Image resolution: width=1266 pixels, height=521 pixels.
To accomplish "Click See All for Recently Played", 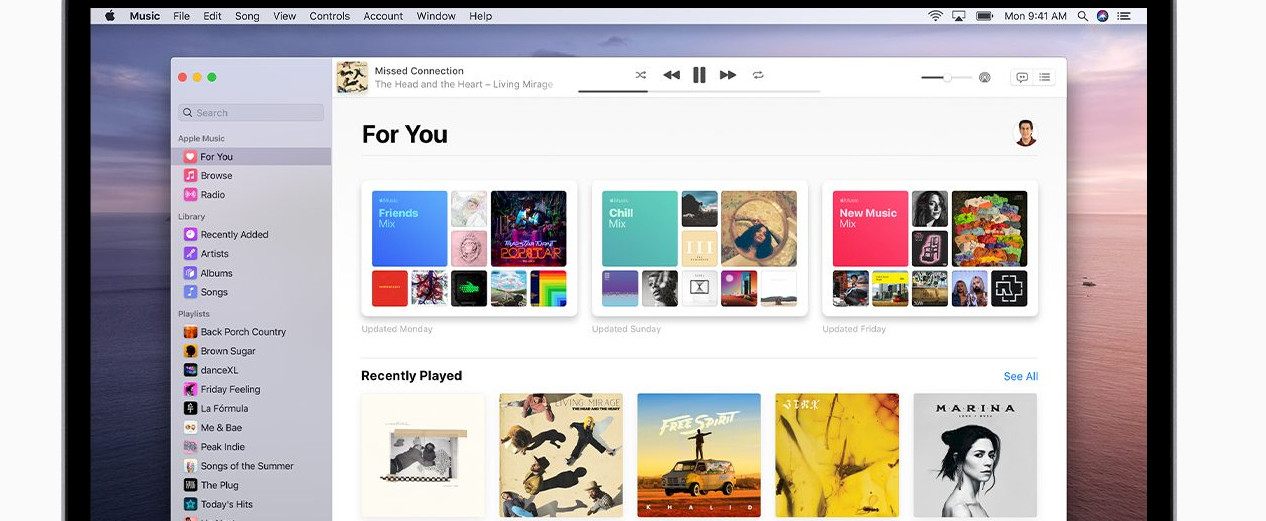I will [x=1020, y=376].
